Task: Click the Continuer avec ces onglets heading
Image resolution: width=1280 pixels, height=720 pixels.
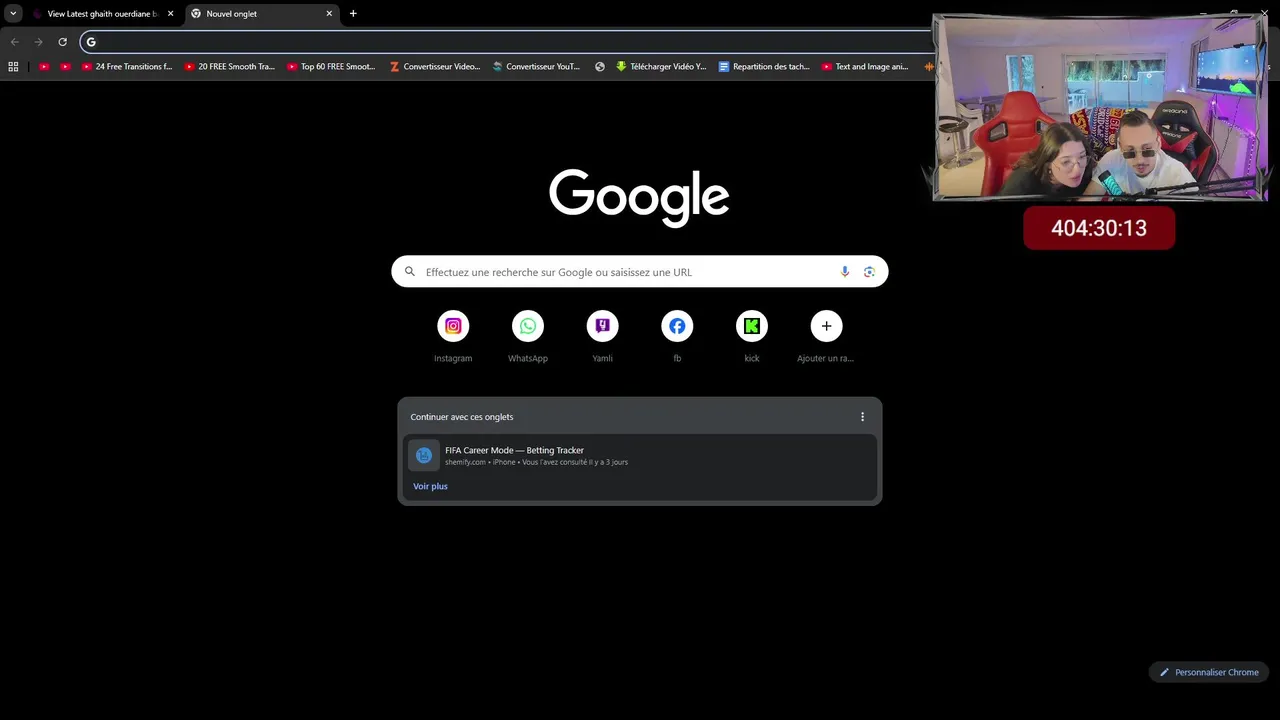Action: point(462,417)
